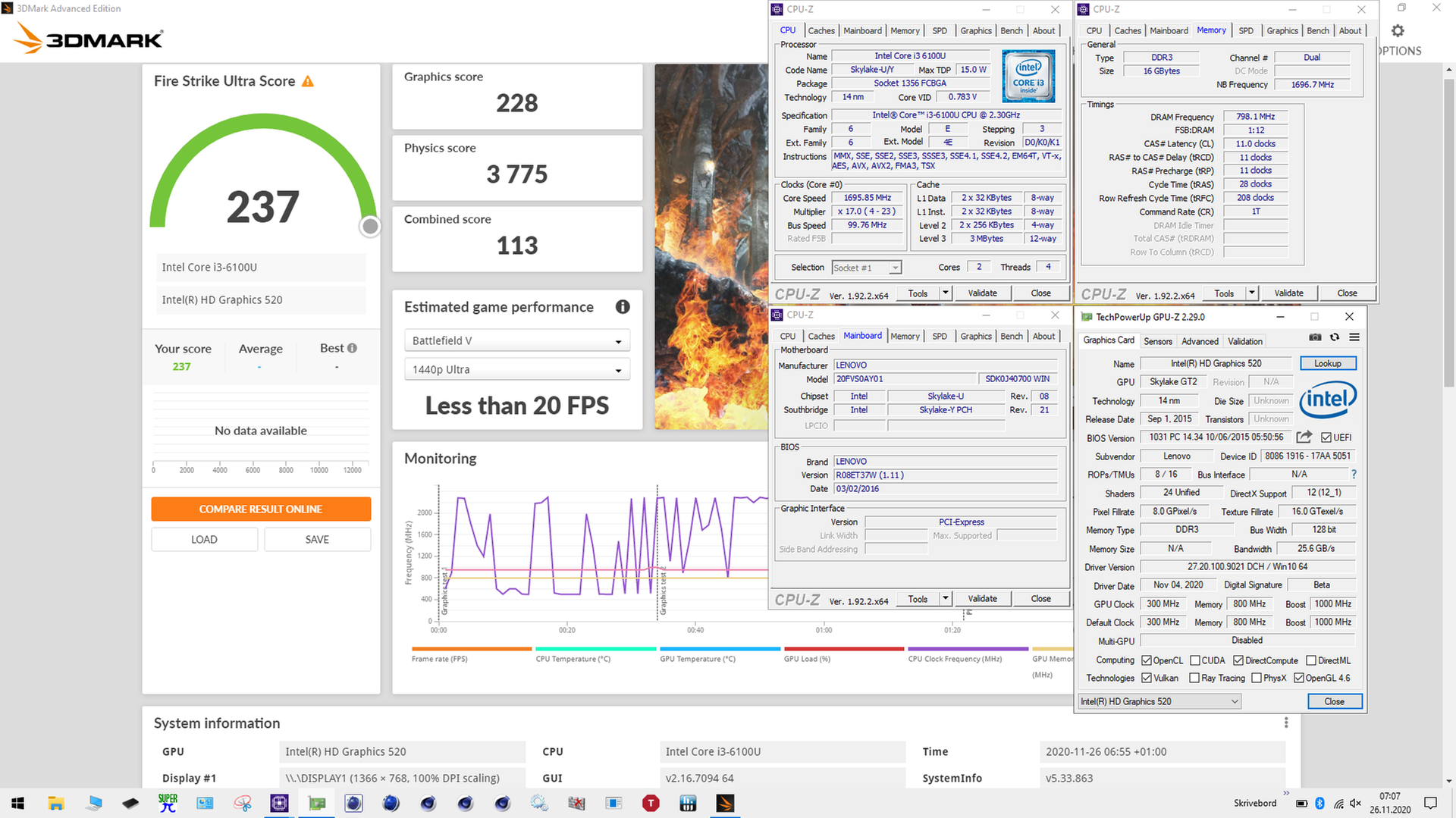Open File Explorer from the taskbar

[x=55, y=803]
